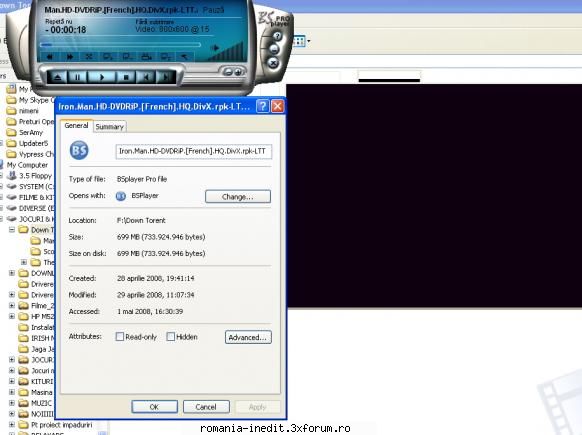Close BSPlayer with the round X button
The height and width of the screenshot is (435, 582).
click(x=273, y=63)
